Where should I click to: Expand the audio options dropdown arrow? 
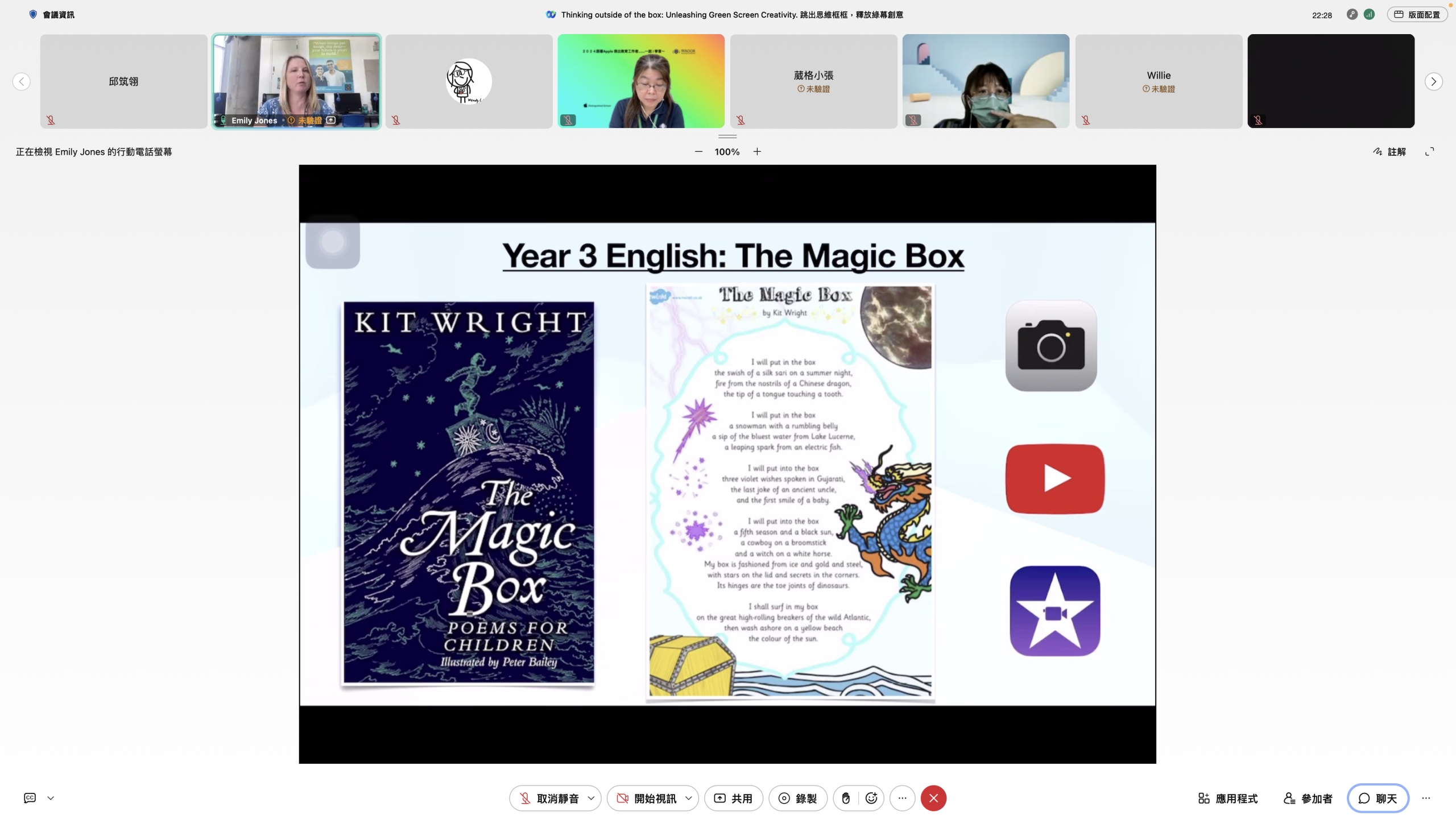coord(591,798)
